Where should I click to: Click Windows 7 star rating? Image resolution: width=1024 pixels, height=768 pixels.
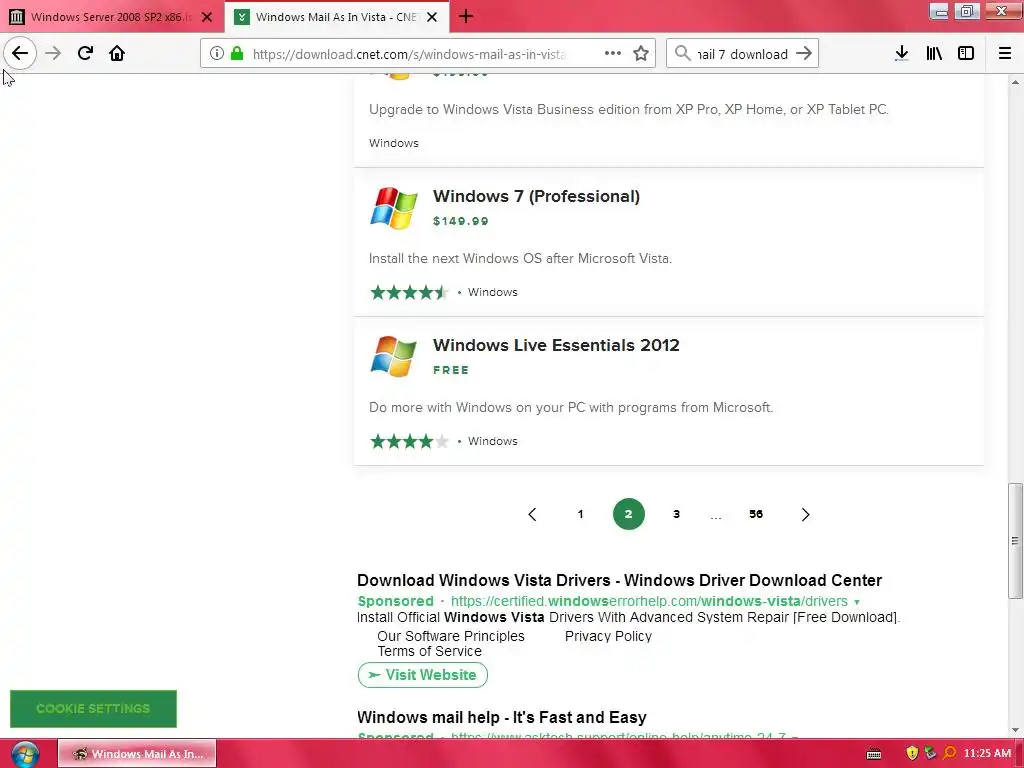coord(409,293)
